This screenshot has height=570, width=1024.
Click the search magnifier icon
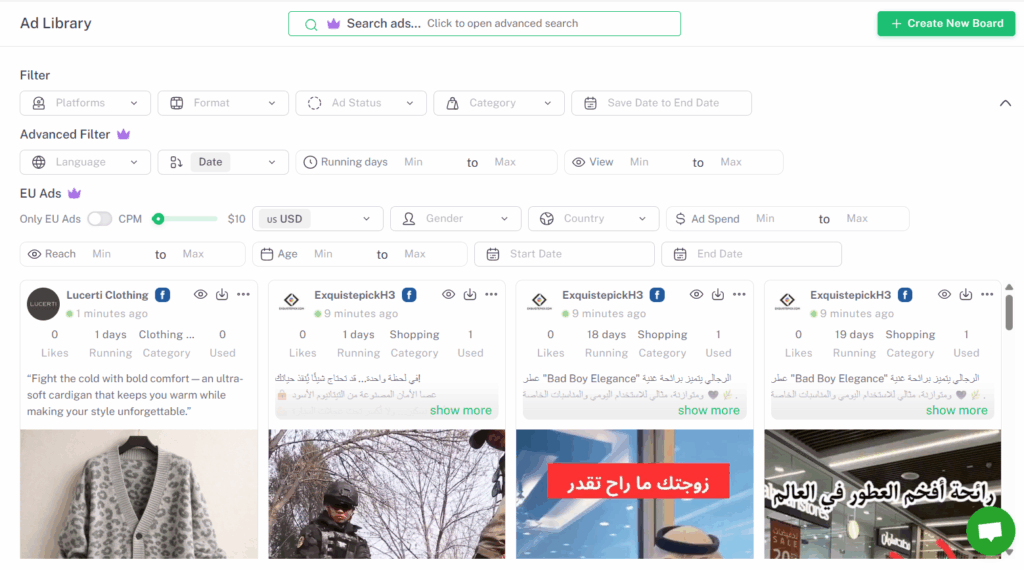(311, 24)
